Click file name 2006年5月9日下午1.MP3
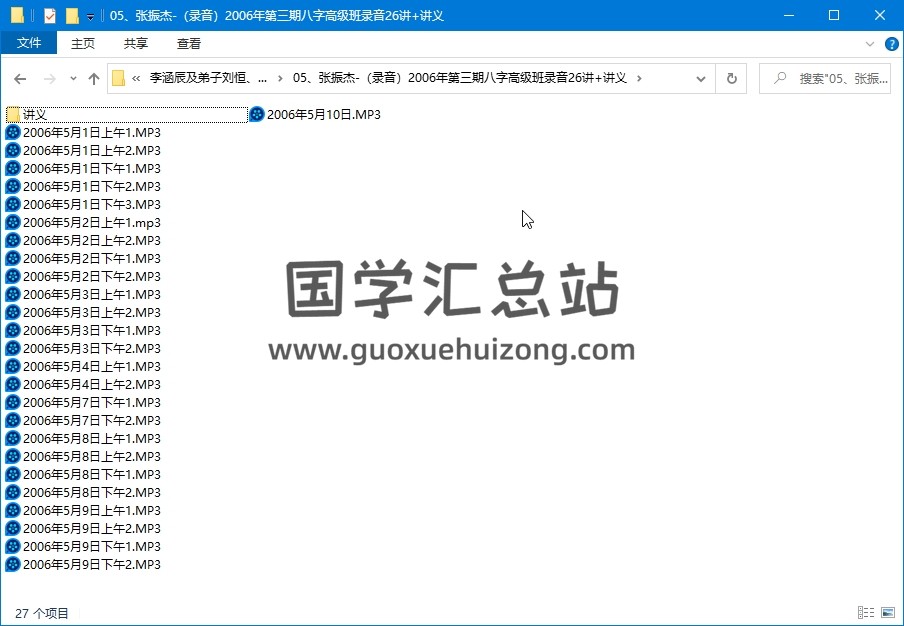Image resolution: width=904 pixels, height=626 pixels. tap(92, 546)
